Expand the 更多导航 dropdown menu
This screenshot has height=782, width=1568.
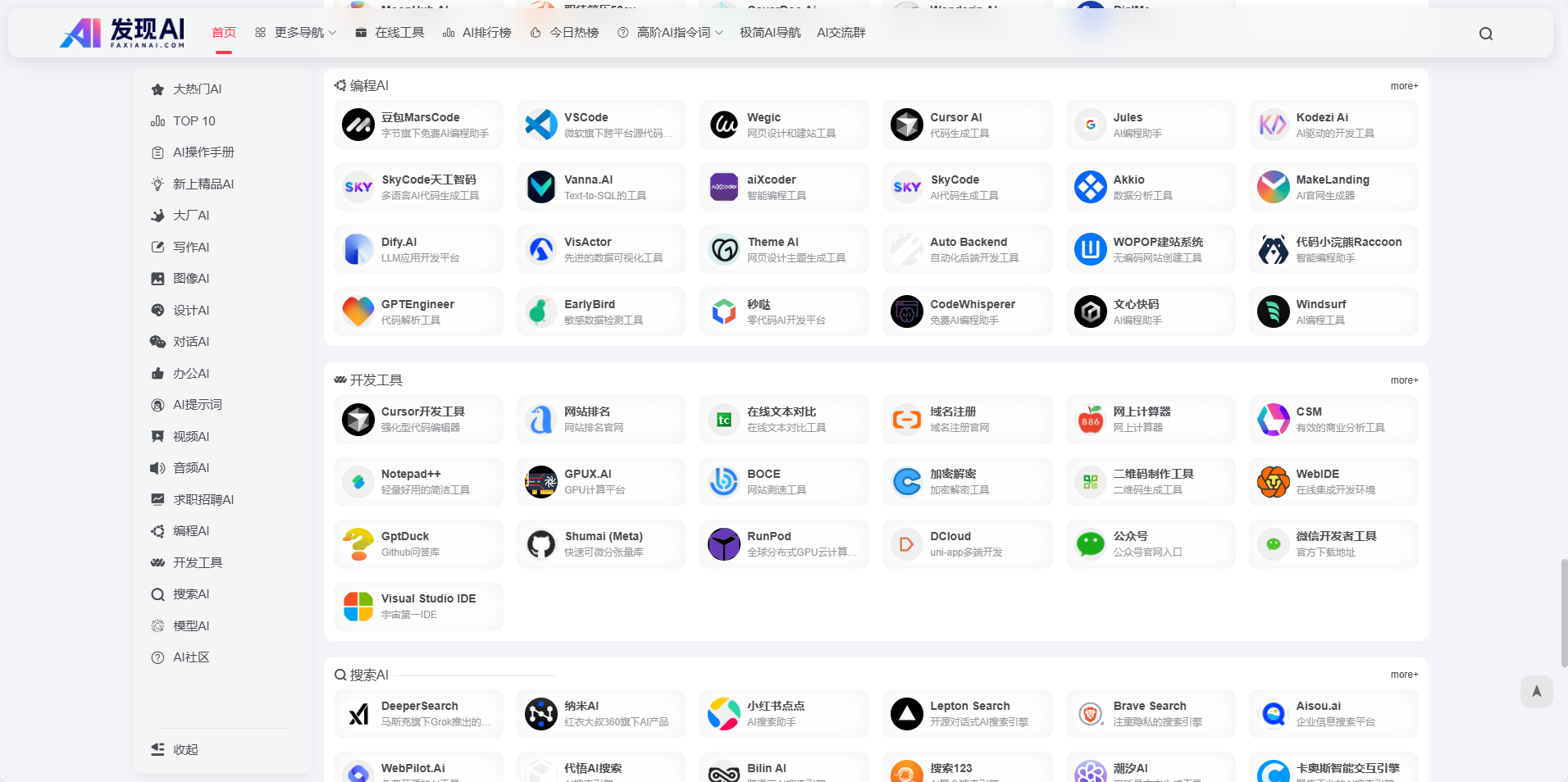(x=296, y=33)
